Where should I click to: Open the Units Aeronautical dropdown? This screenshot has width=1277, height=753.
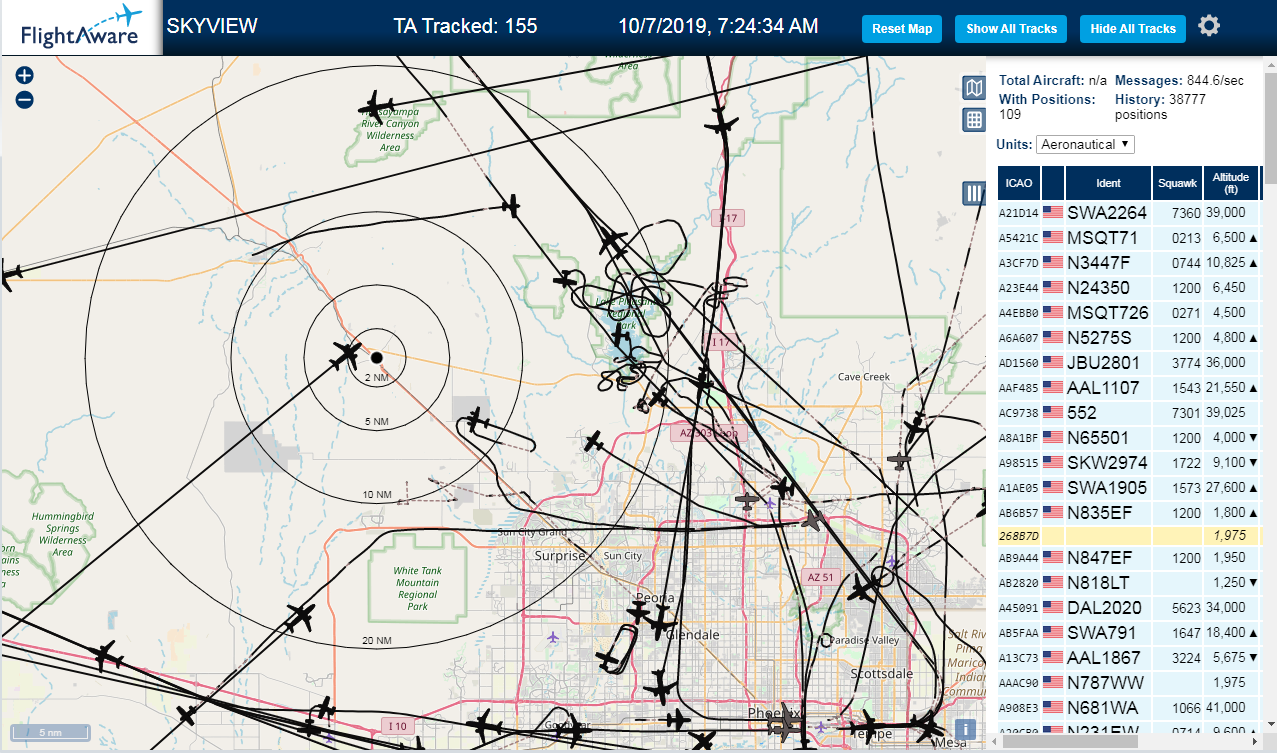(x=1085, y=144)
